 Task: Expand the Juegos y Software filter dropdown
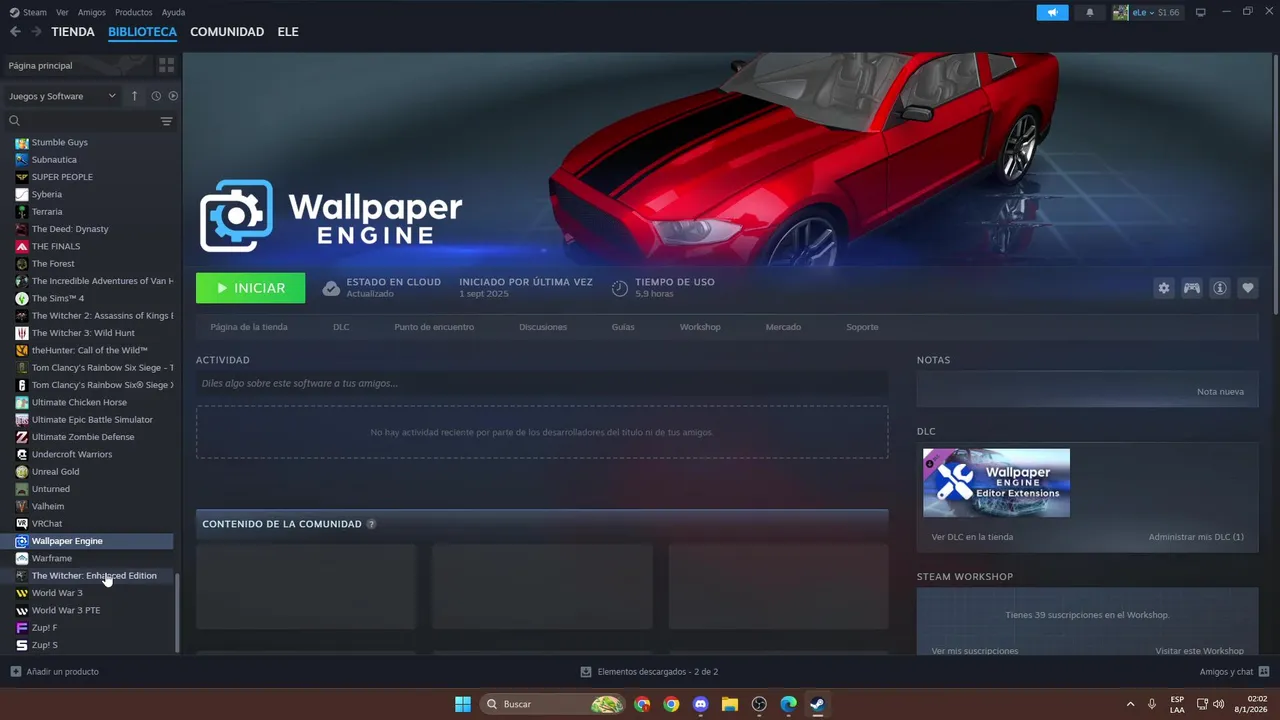click(x=62, y=96)
